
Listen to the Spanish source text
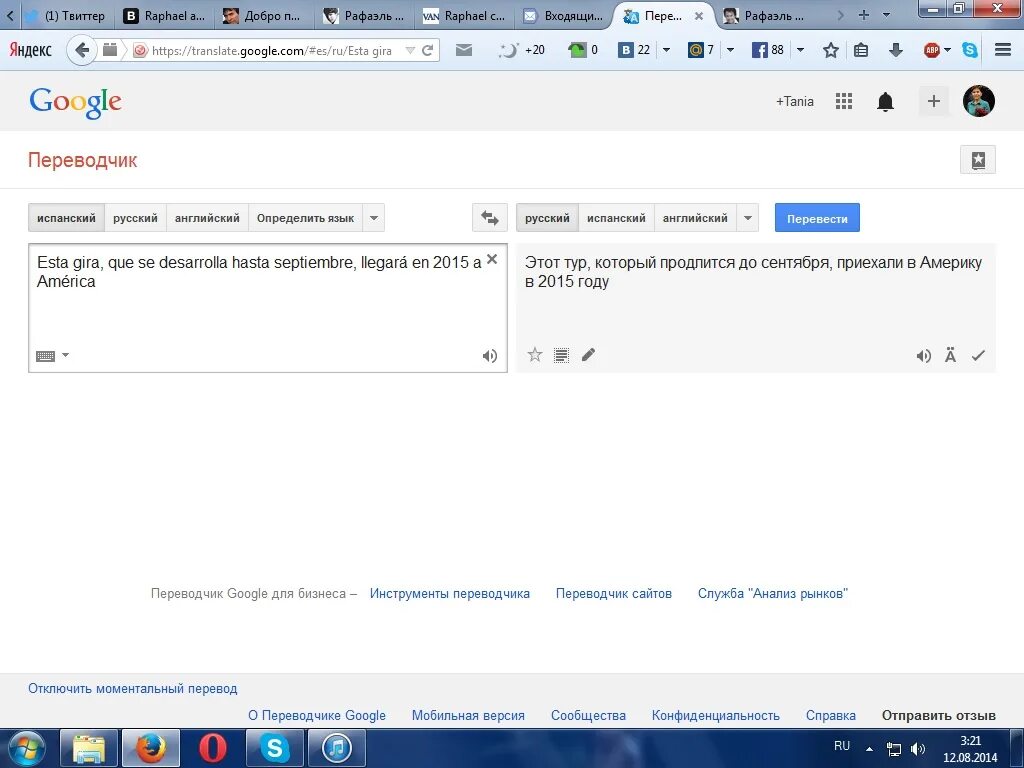[490, 356]
